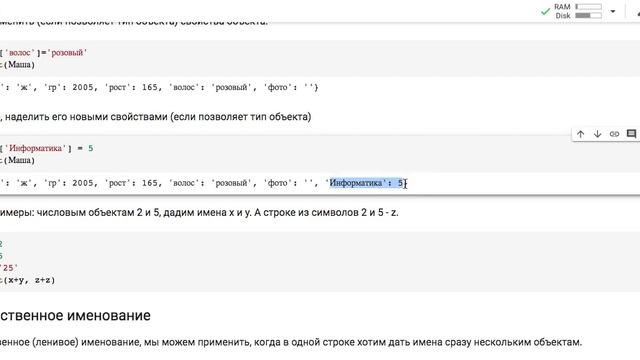Click the Disk label
This screenshot has height=360, width=640.
coord(562,16)
